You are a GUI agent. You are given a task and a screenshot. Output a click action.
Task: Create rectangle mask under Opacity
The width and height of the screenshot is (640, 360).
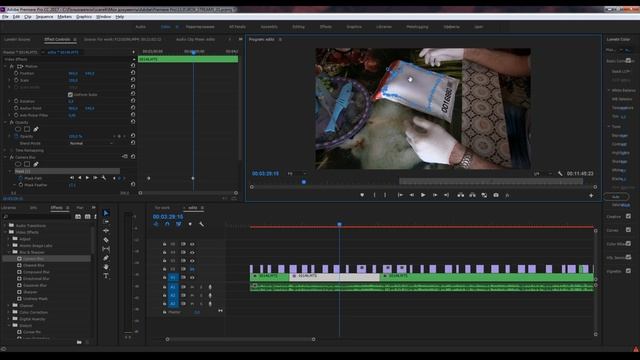point(27,129)
